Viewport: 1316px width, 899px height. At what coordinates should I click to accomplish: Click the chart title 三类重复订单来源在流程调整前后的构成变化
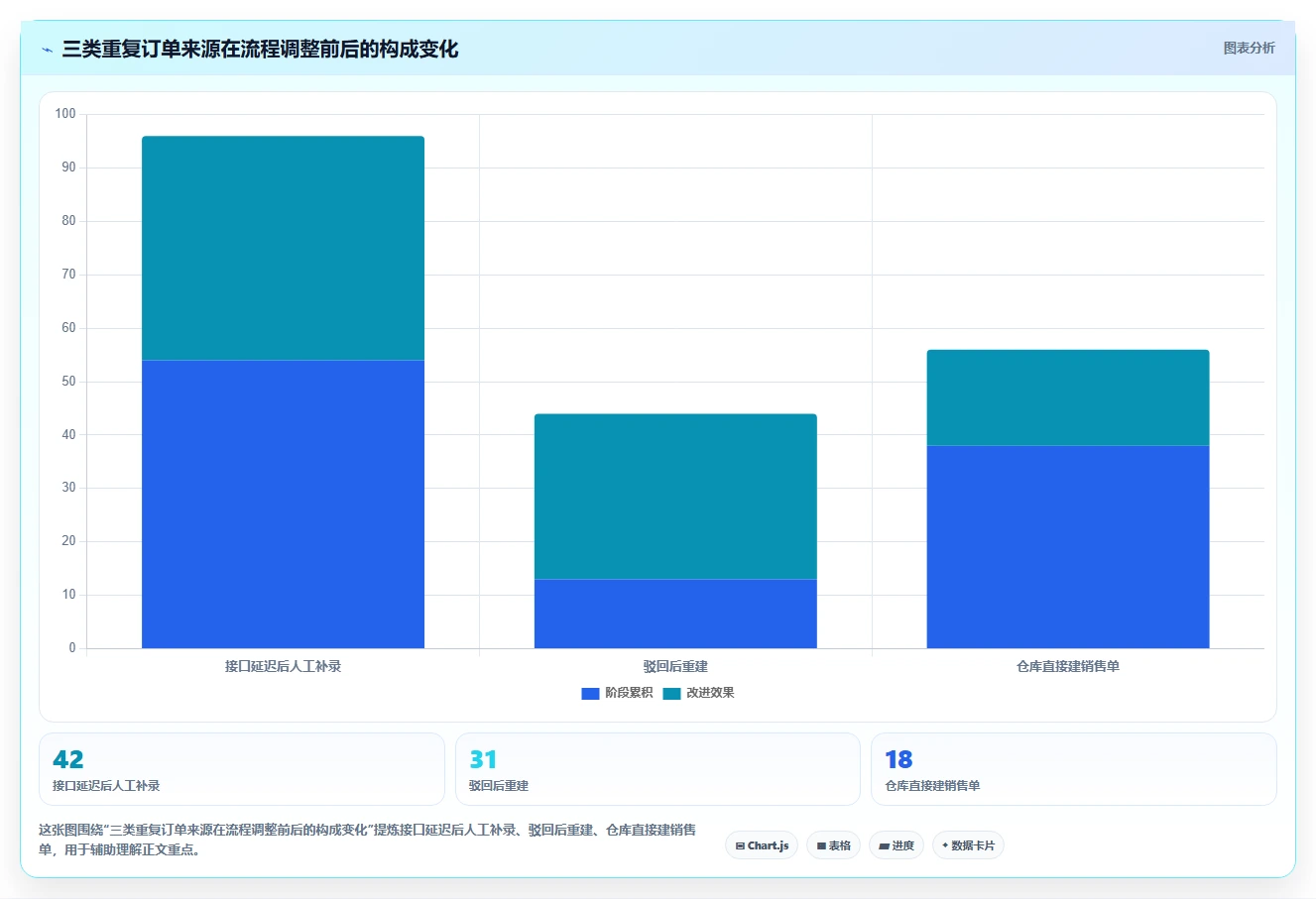coord(260,50)
